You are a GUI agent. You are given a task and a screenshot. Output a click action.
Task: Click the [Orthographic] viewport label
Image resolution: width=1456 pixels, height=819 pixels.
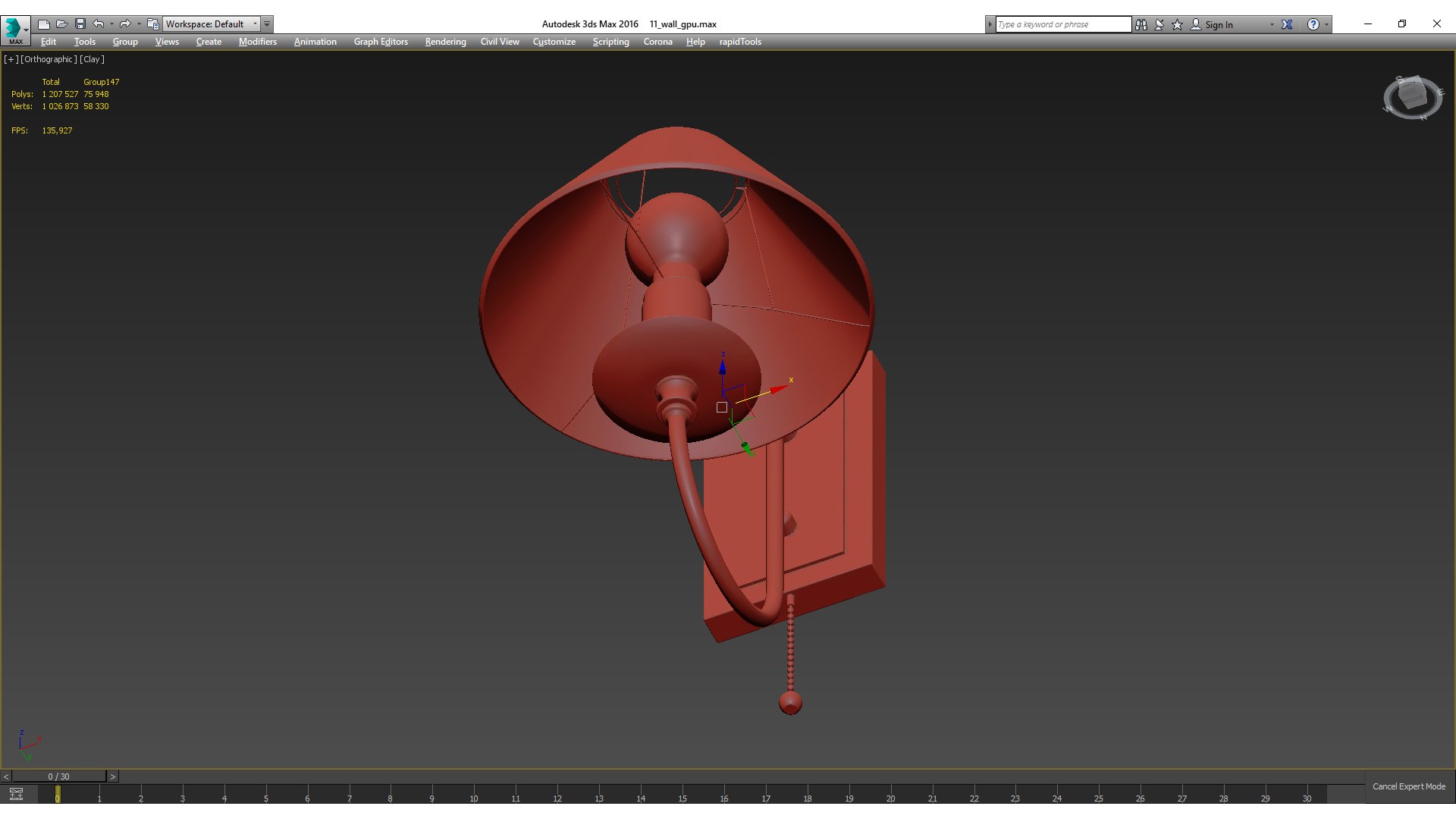click(49, 59)
